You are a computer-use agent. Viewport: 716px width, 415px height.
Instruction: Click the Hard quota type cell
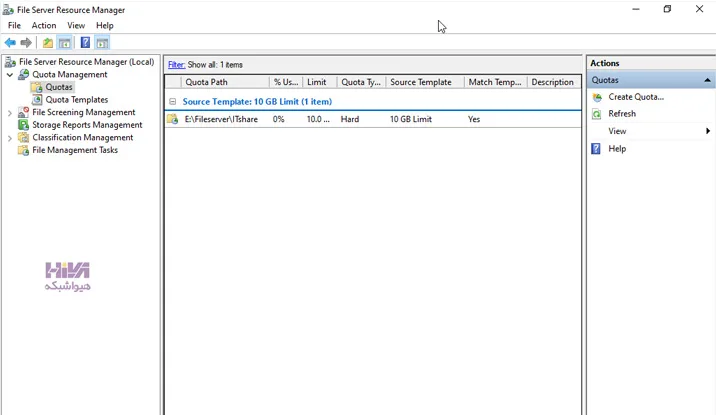point(350,119)
